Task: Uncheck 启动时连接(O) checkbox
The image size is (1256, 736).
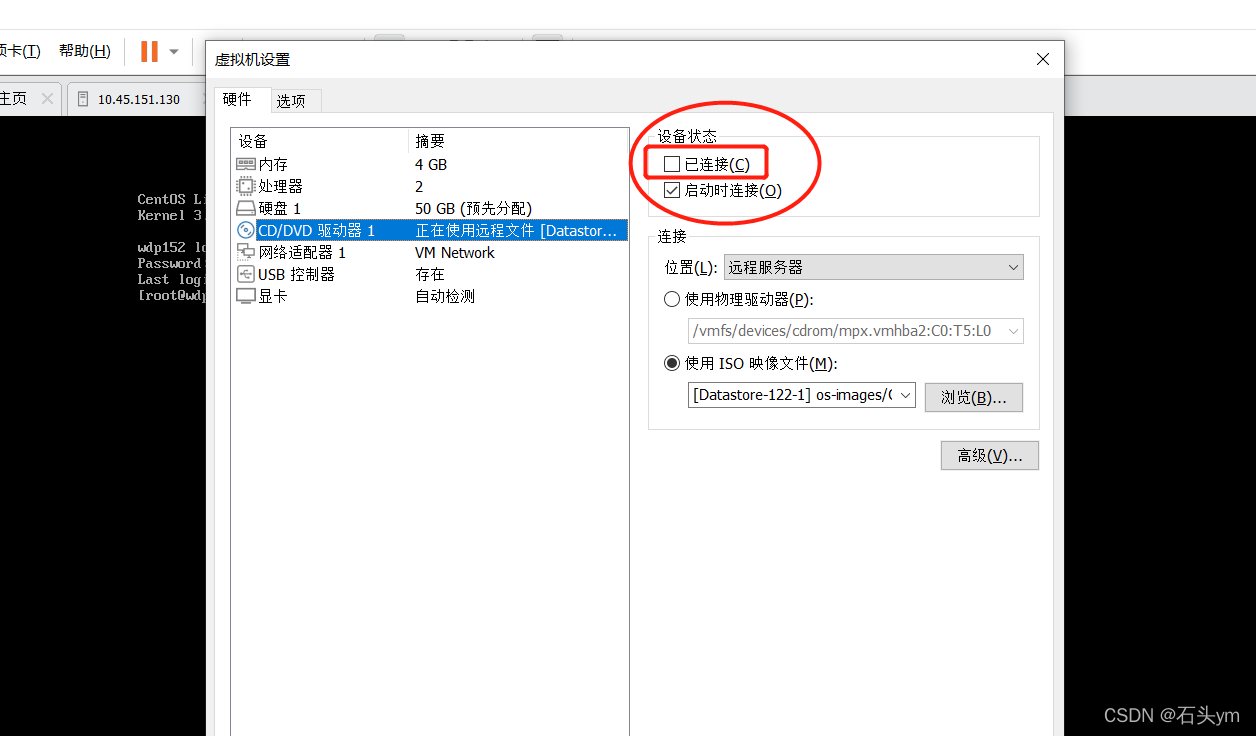Action: (672, 190)
